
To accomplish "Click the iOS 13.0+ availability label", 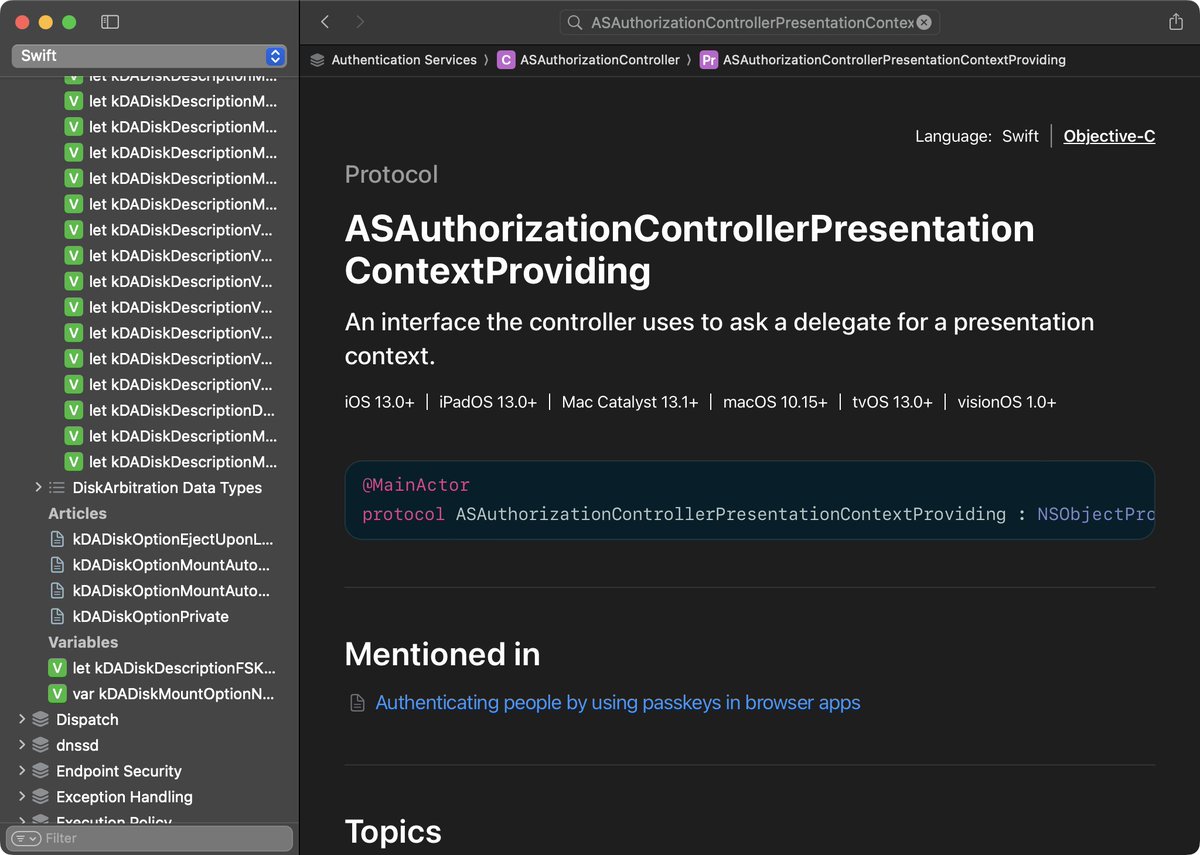I will point(379,402).
